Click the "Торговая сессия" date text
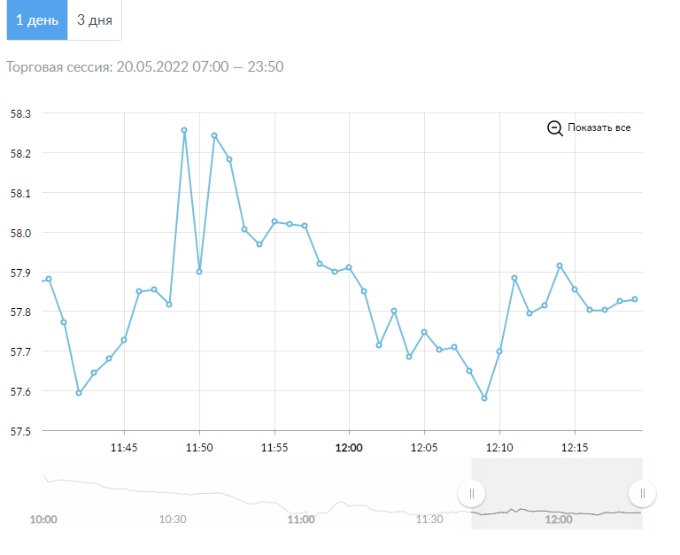The width and height of the screenshot is (680, 555). point(145,67)
